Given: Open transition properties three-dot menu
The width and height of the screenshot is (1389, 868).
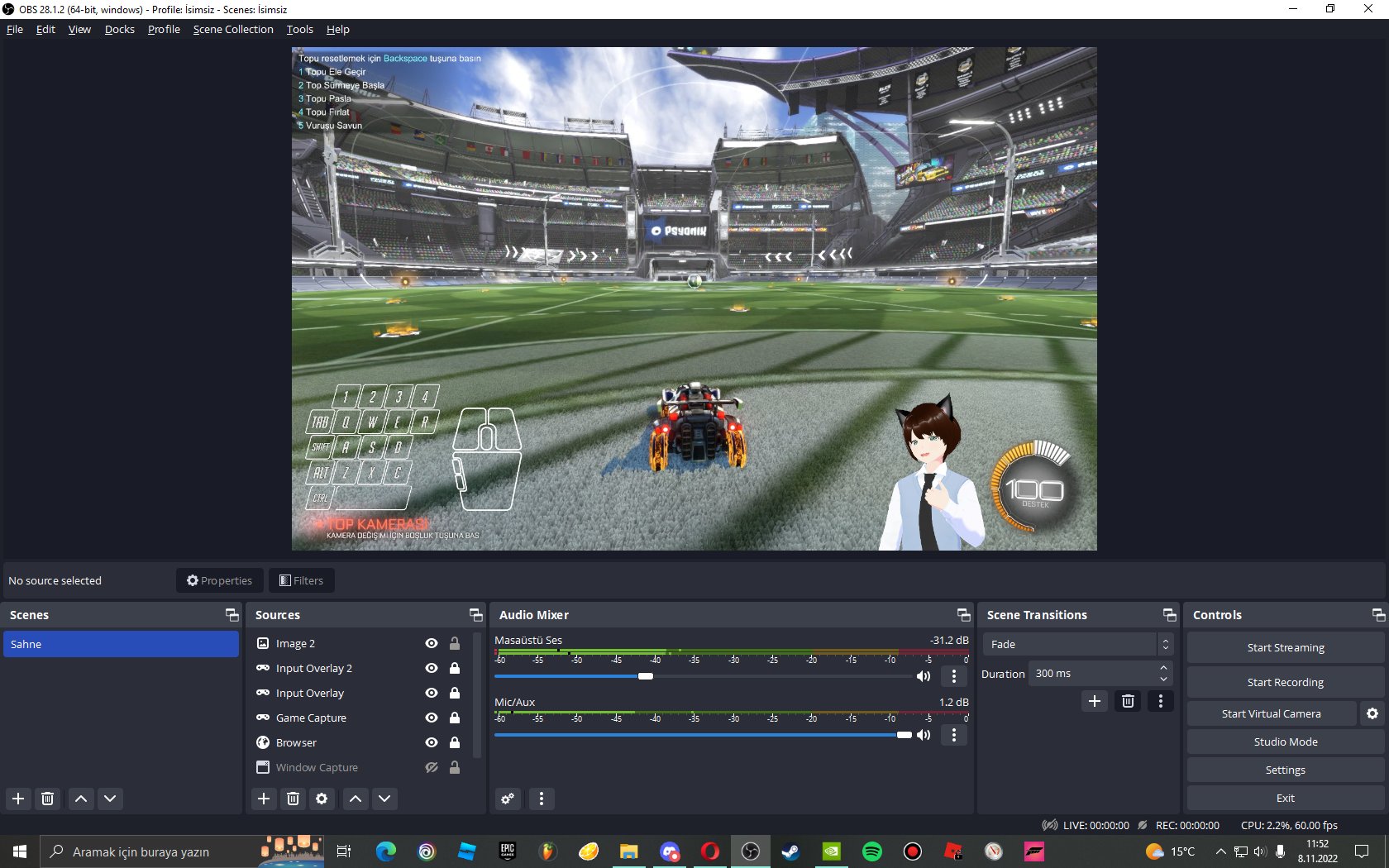Looking at the screenshot, I should click(x=1161, y=701).
